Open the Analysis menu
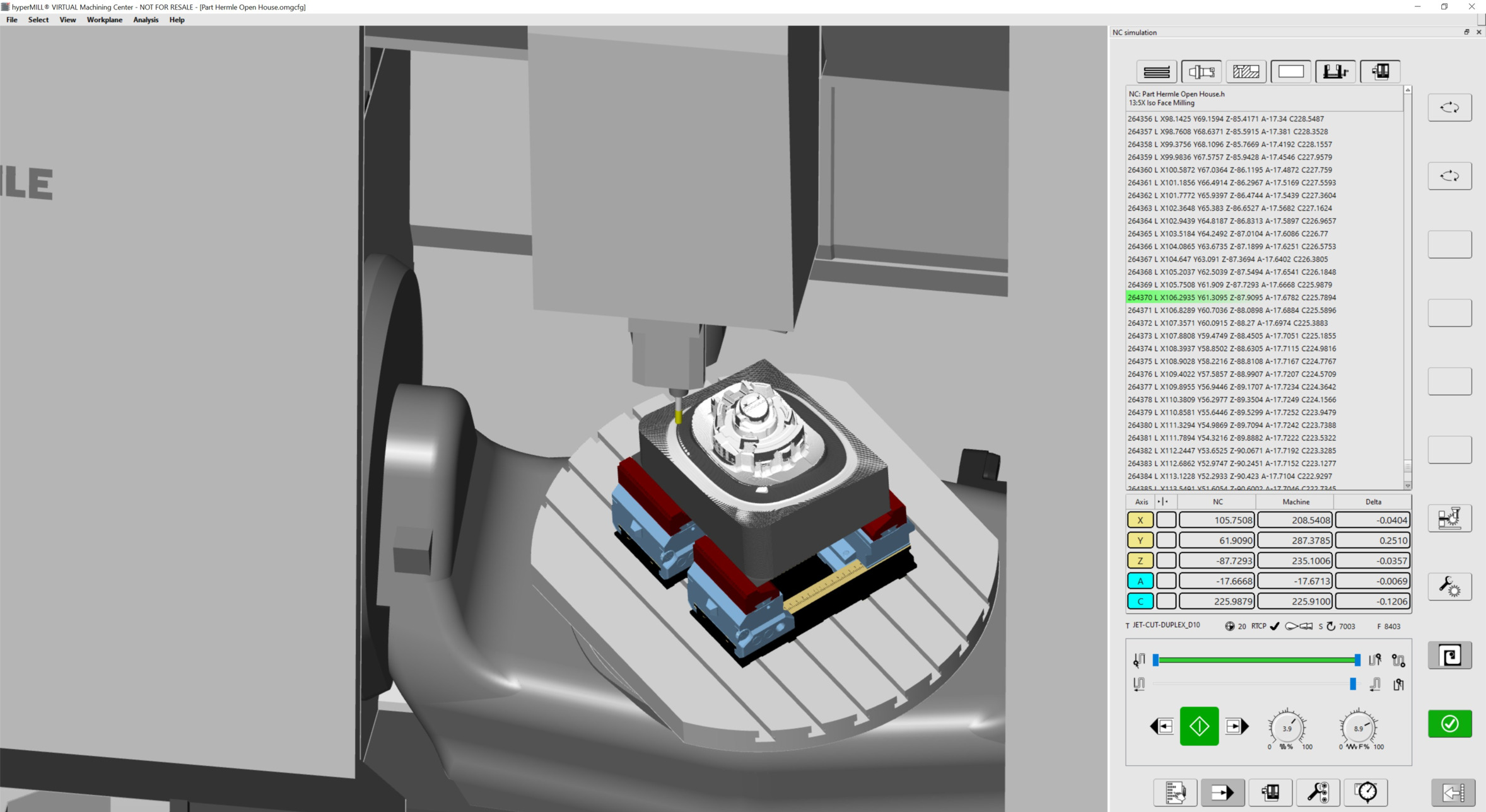The height and width of the screenshot is (812, 1486). pos(146,20)
